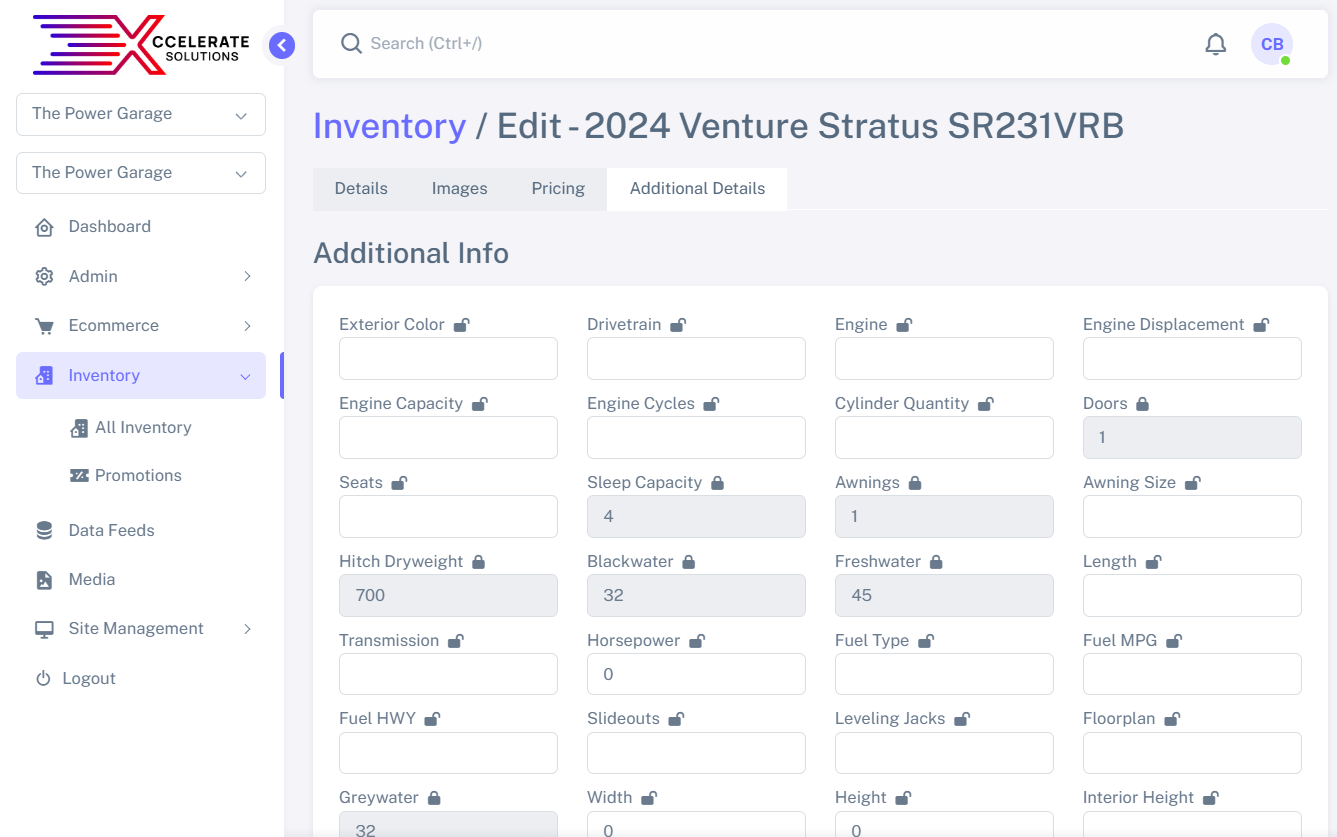Toggle the lock next to Exterior Color
1337x837 pixels.
pyautogui.click(x=461, y=325)
